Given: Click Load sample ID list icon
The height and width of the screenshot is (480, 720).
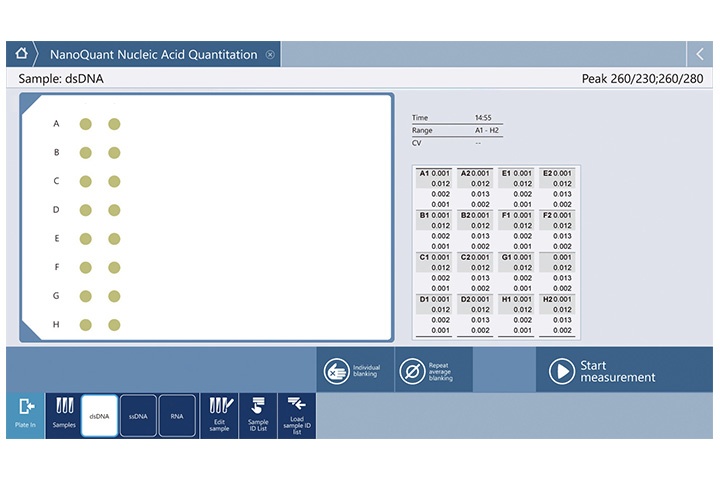Looking at the screenshot, I should coord(296,415).
